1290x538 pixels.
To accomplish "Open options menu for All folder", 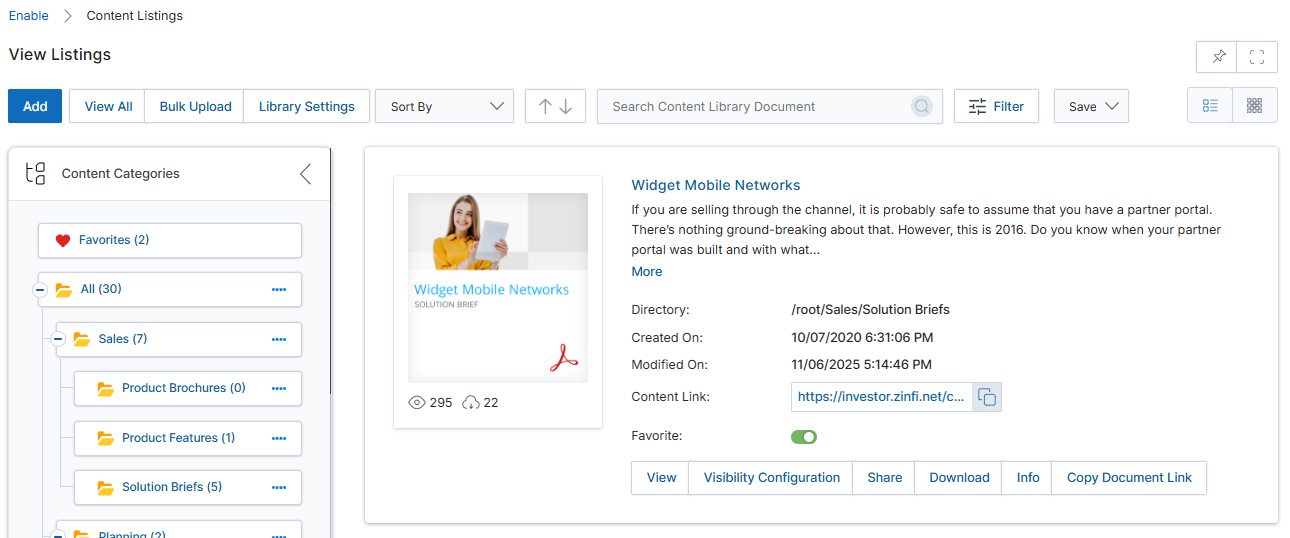I will point(279,289).
